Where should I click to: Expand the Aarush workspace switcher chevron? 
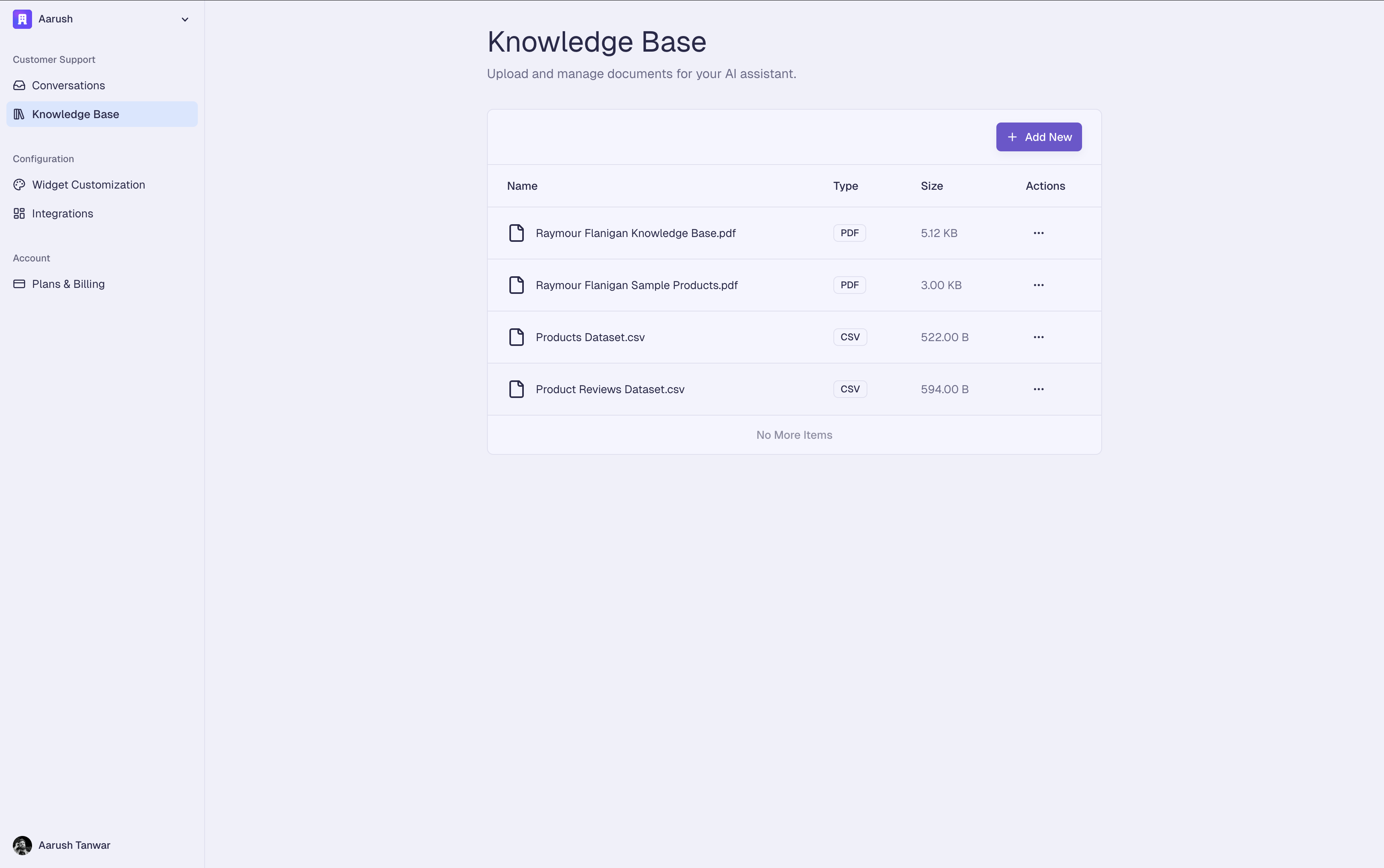point(185,20)
